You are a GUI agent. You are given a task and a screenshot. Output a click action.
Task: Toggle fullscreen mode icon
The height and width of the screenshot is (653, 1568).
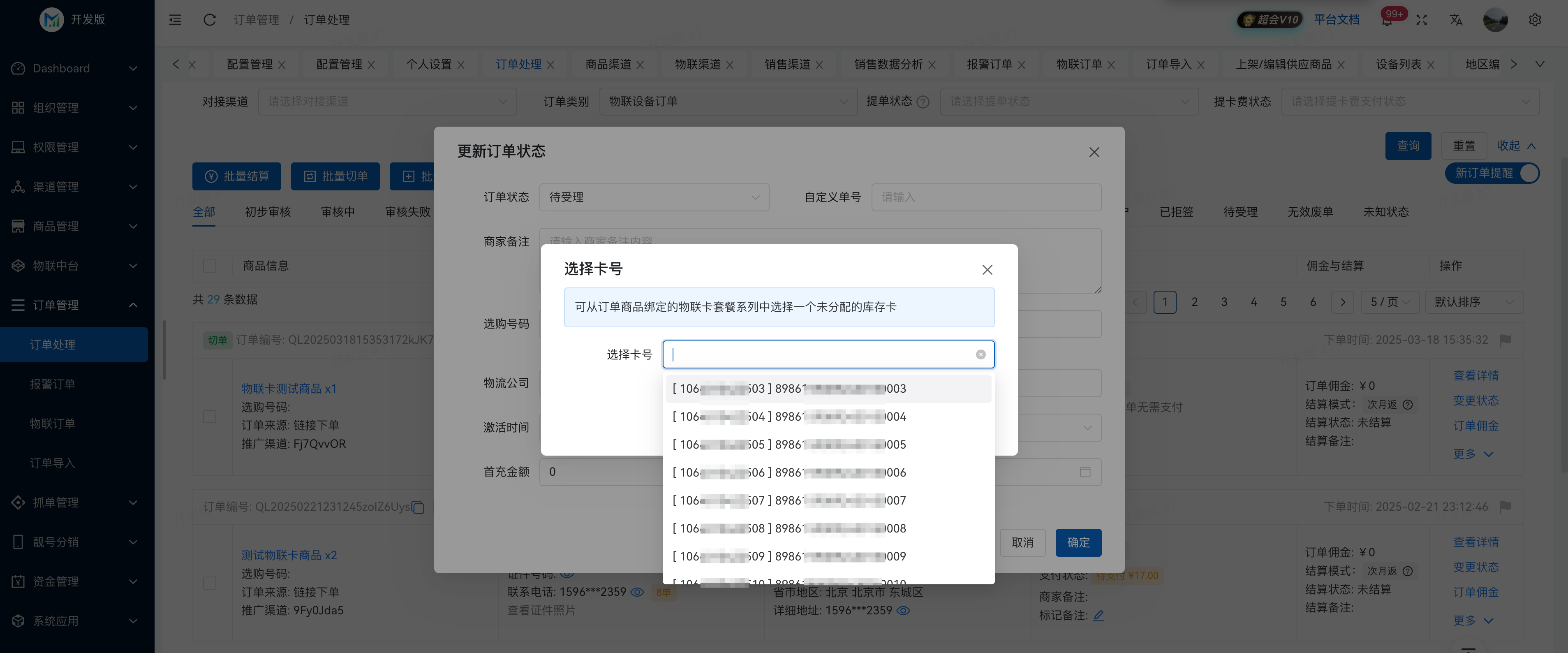(x=1421, y=20)
